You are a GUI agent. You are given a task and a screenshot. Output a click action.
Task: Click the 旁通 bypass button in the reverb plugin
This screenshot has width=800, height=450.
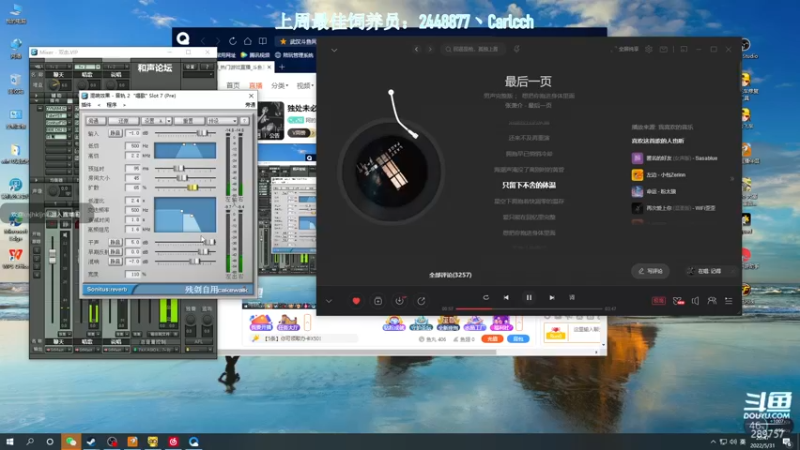click(x=94, y=121)
